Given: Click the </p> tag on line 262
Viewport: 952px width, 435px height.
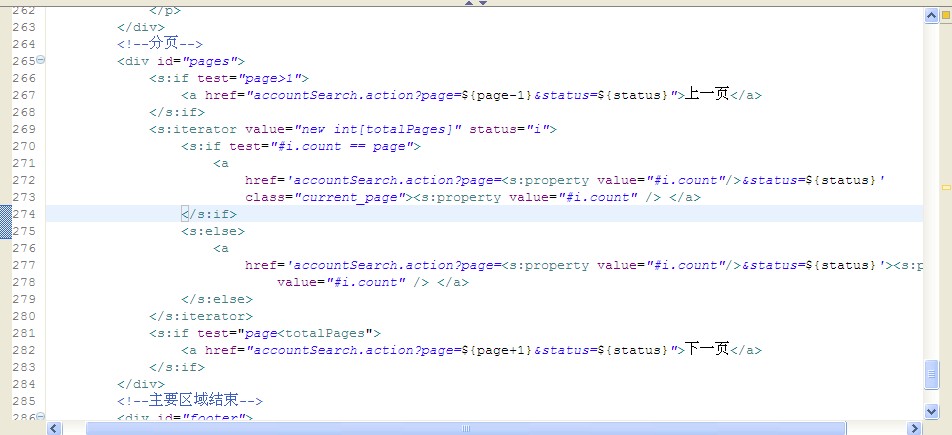Looking at the screenshot, I should pyautogui.click(x=165, y=11).
